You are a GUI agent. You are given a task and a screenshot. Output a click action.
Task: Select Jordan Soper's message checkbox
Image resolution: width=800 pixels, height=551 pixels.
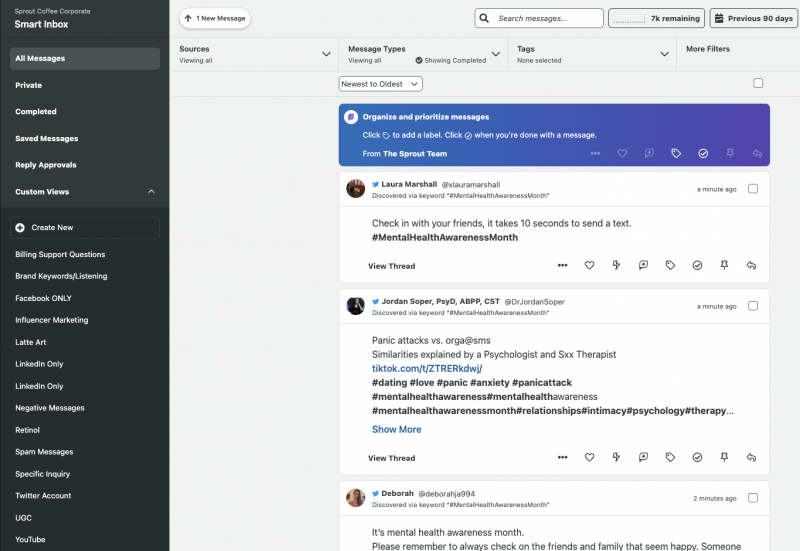point(753,306)
